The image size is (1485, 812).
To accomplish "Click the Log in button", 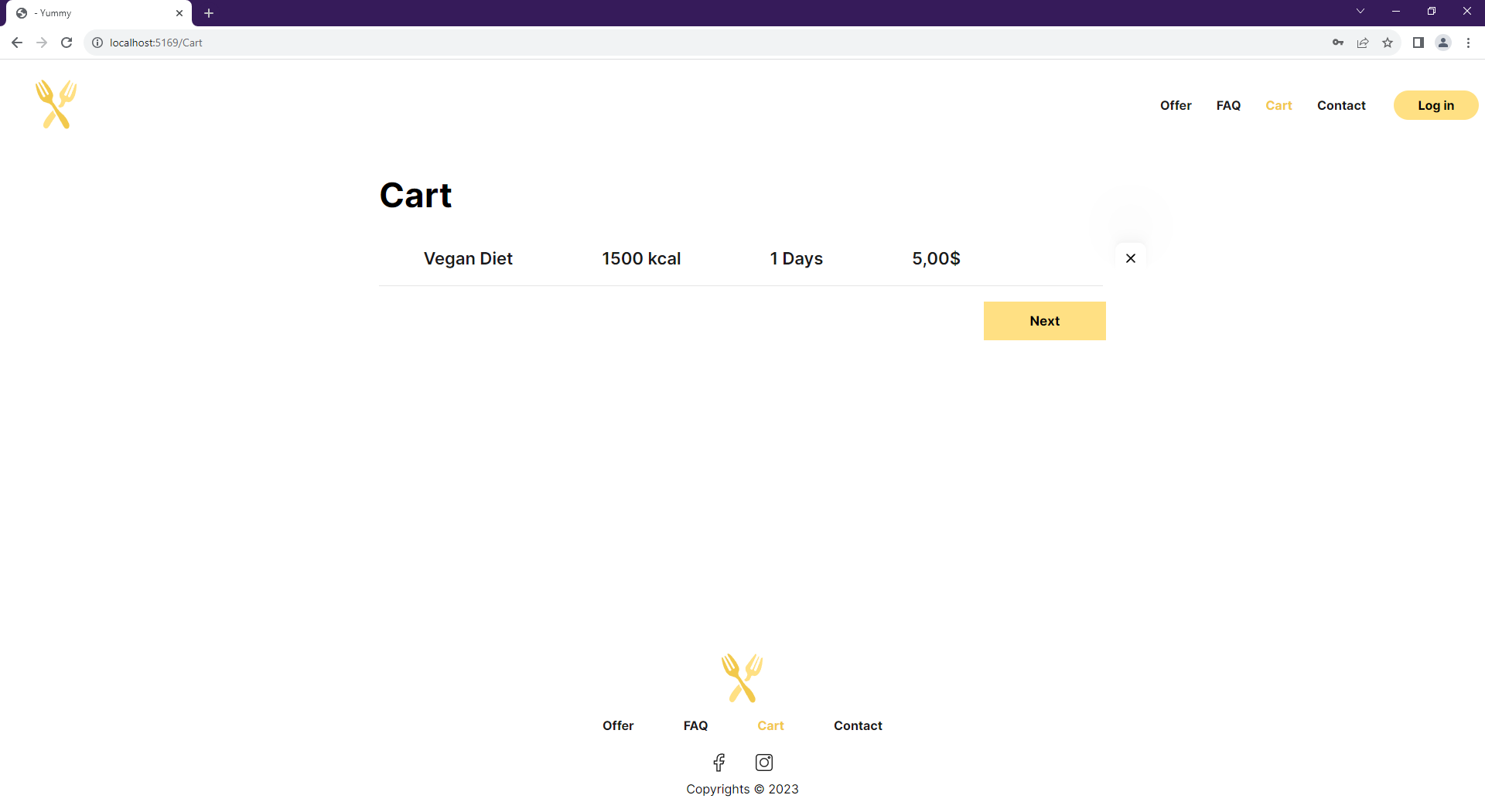I will click(1435, 105).
